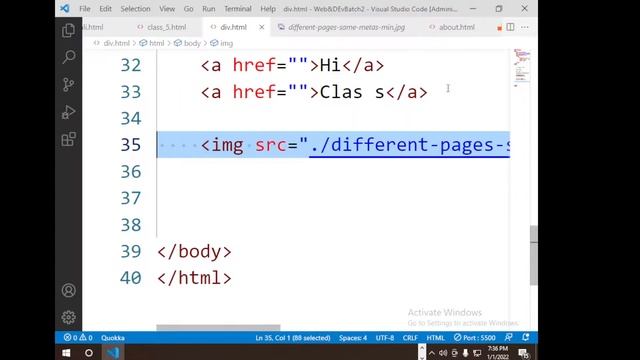Click the volume icon in system tray

coord(443,353)
